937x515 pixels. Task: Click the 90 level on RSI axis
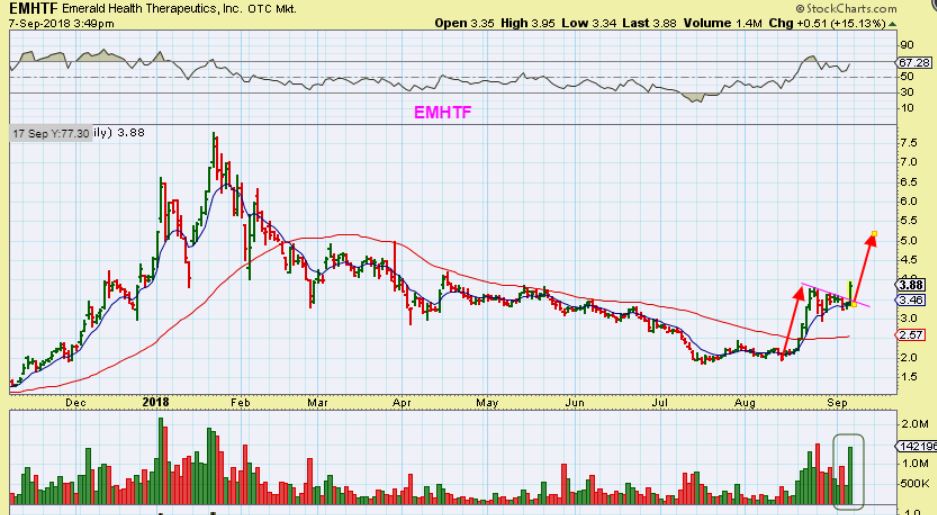(907, 45)
